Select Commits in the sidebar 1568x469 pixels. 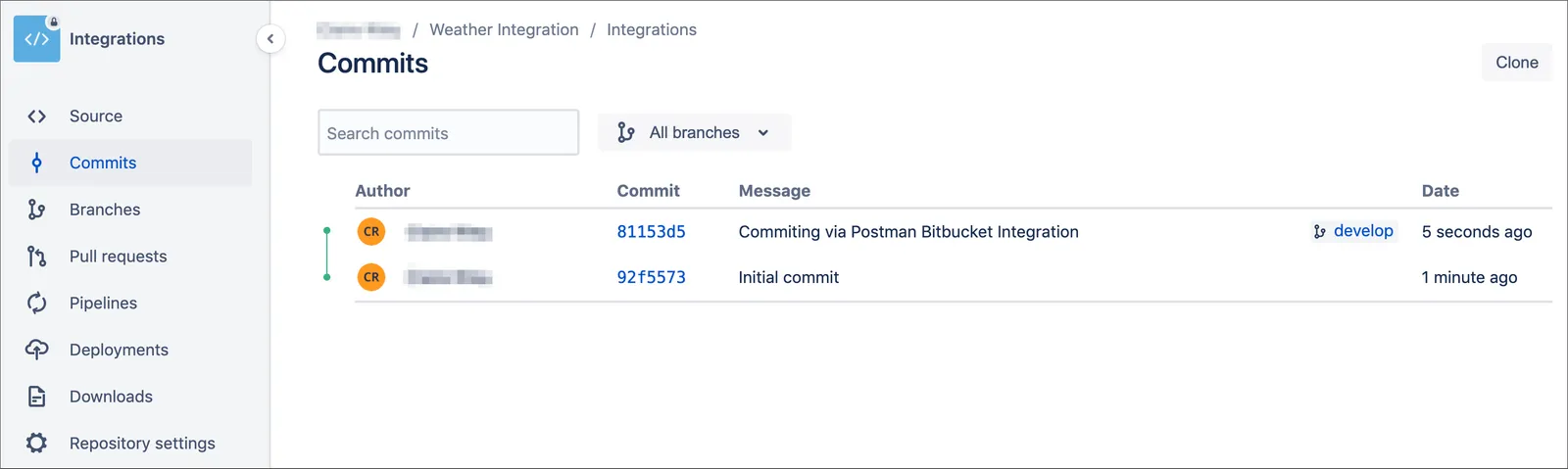click(130, 163)
